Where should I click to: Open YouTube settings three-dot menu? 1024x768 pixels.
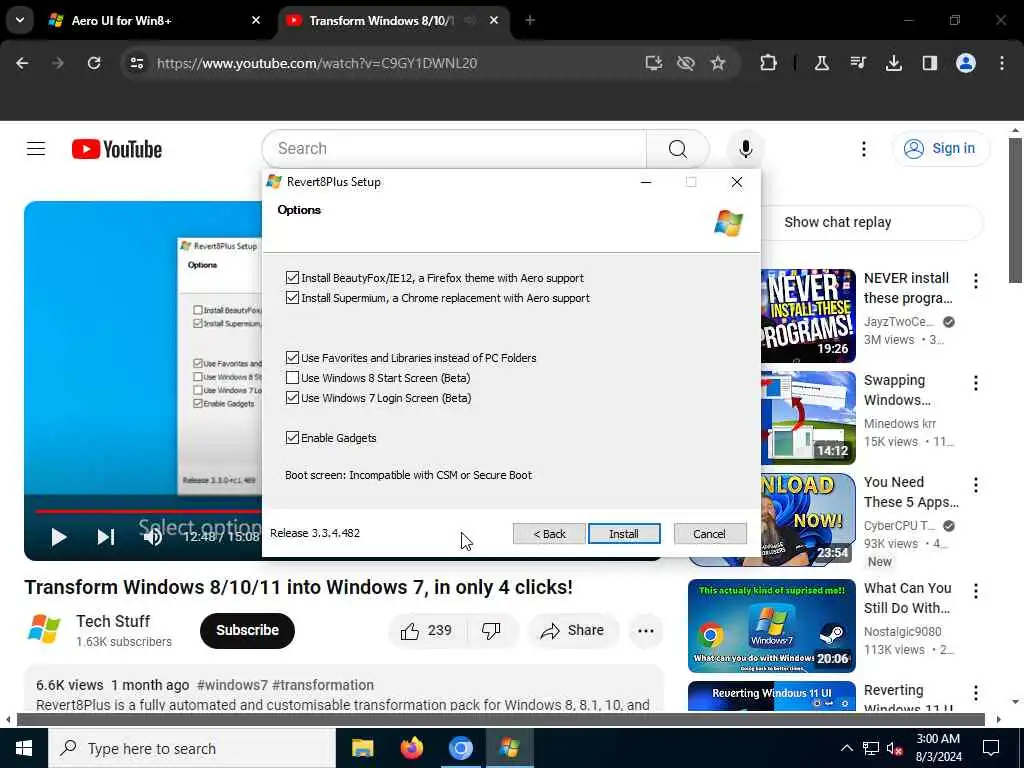(864, 149)
